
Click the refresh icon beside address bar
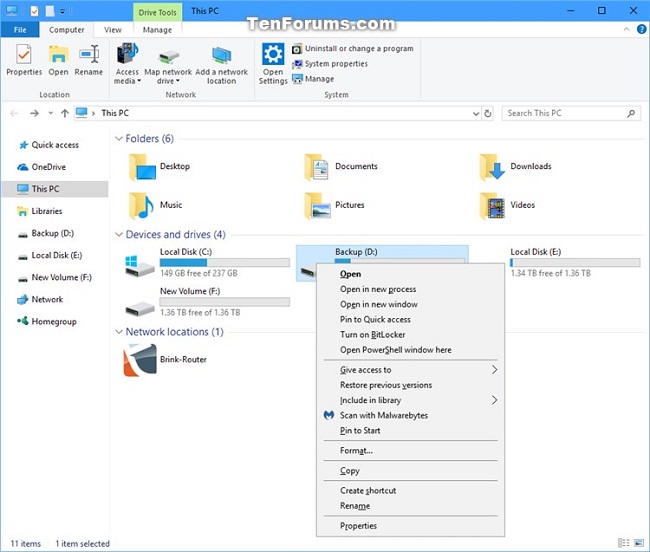click(x=488, y=113)
